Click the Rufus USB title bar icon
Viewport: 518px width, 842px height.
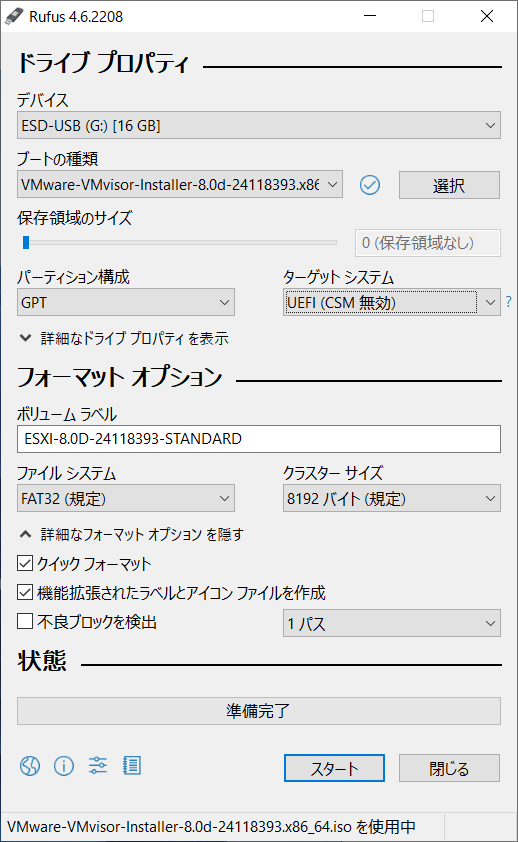(x=13, y=17)
